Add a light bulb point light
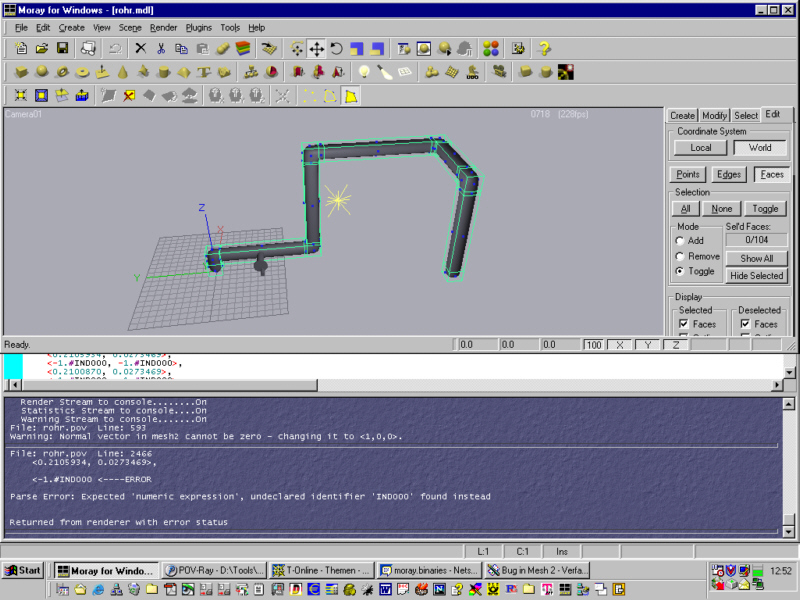This screenshot has height=600, width=800. pos(365,72)
